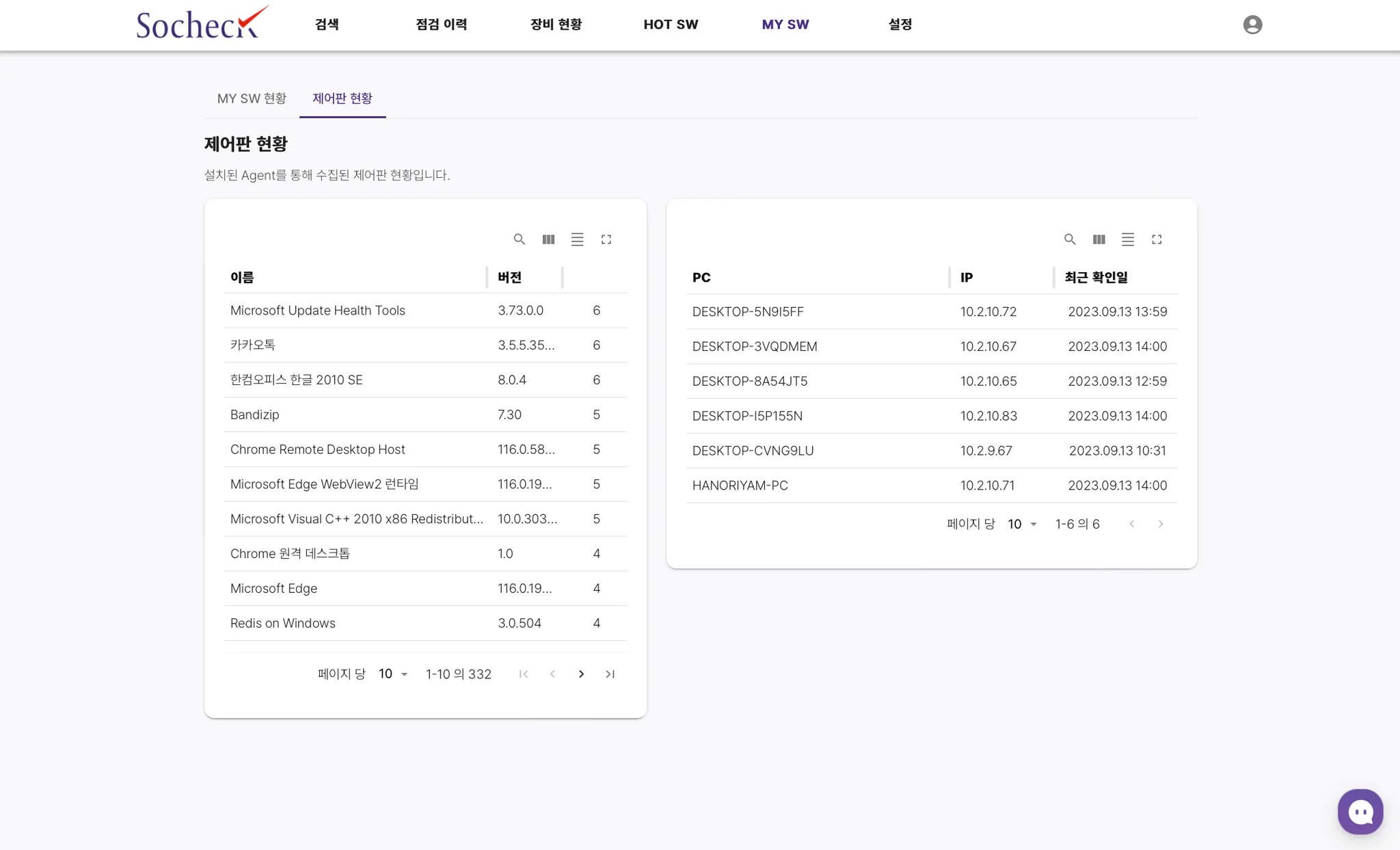Select DESKTOP-3VQDMEM row in PC table
The width and height of the screenshot is (1400, 850).
point(754,347)
